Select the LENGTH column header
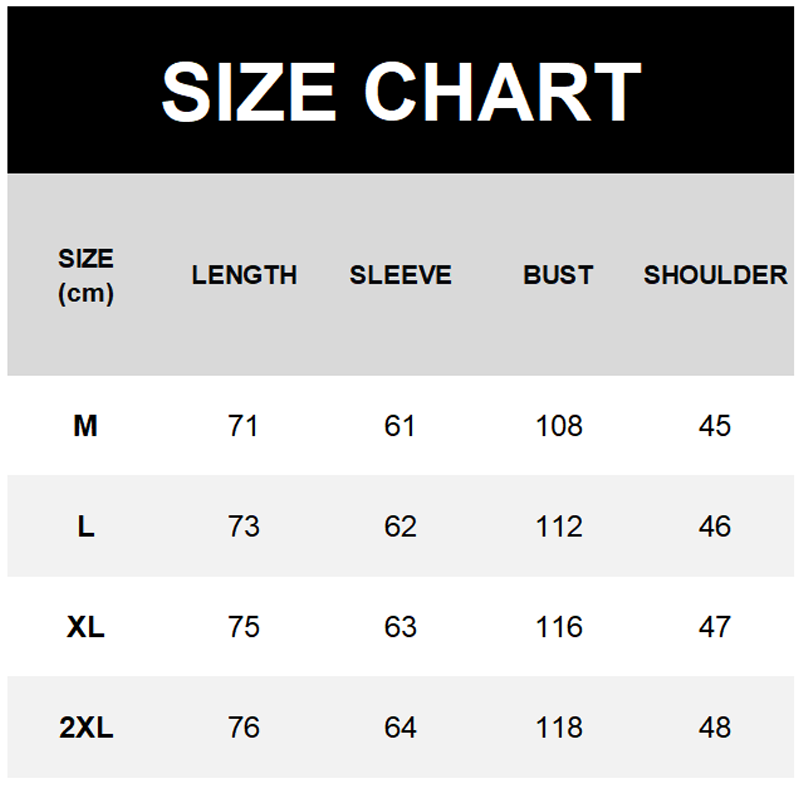Viewport: 800px width, 800px height. [244, 275]
